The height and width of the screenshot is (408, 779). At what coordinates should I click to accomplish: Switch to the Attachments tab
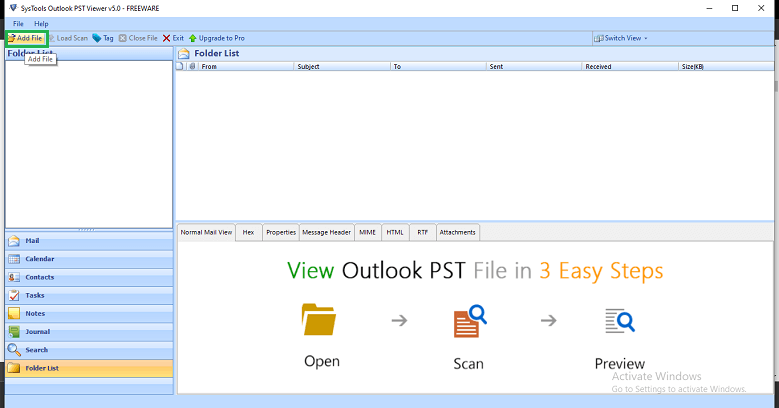tap(458, 233)
